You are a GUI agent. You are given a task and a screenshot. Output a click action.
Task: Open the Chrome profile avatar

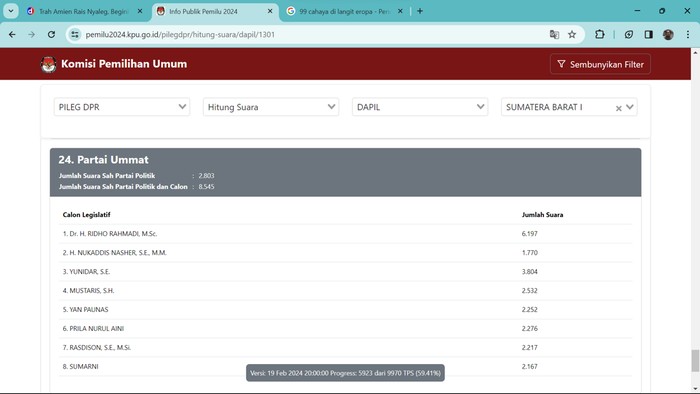(668, 34)
